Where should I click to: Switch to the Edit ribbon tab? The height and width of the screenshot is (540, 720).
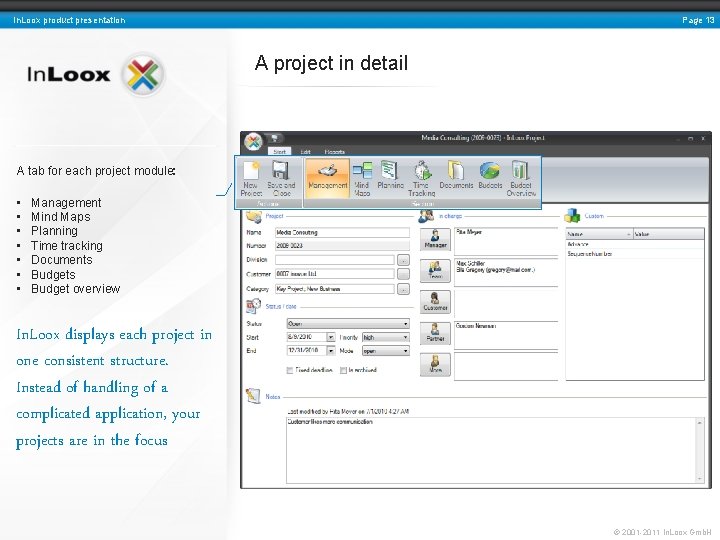pos(305,152)
